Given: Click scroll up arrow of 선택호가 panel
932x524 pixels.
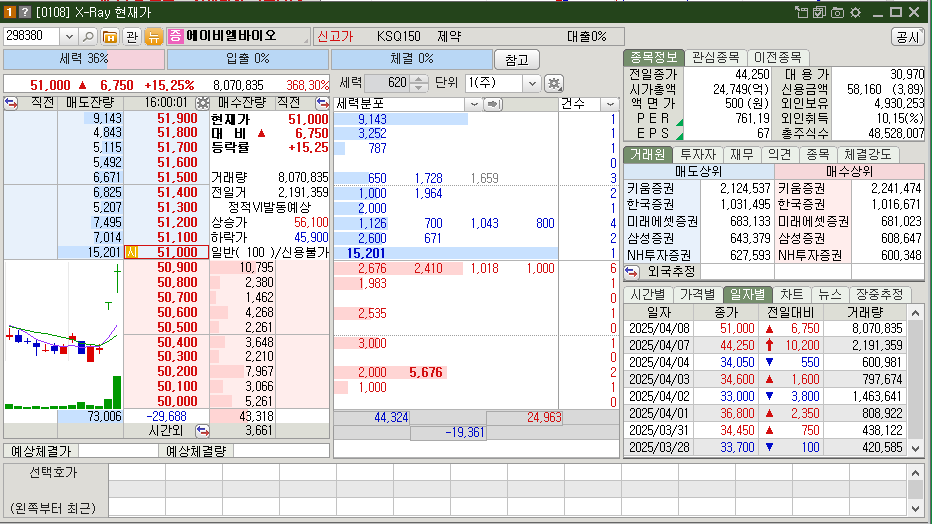Looking at the screenshot, I should [915, 474].
